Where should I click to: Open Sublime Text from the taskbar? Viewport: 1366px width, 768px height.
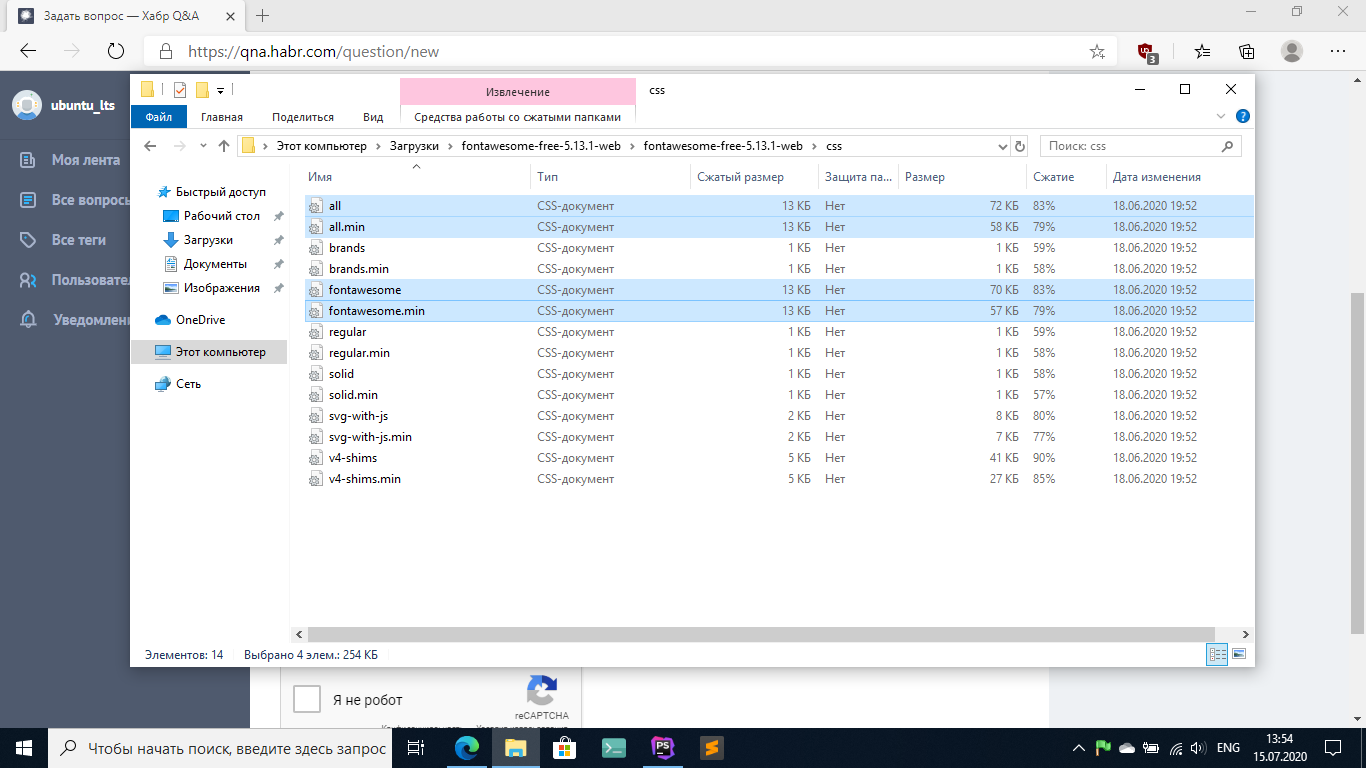tap(711, 747)
